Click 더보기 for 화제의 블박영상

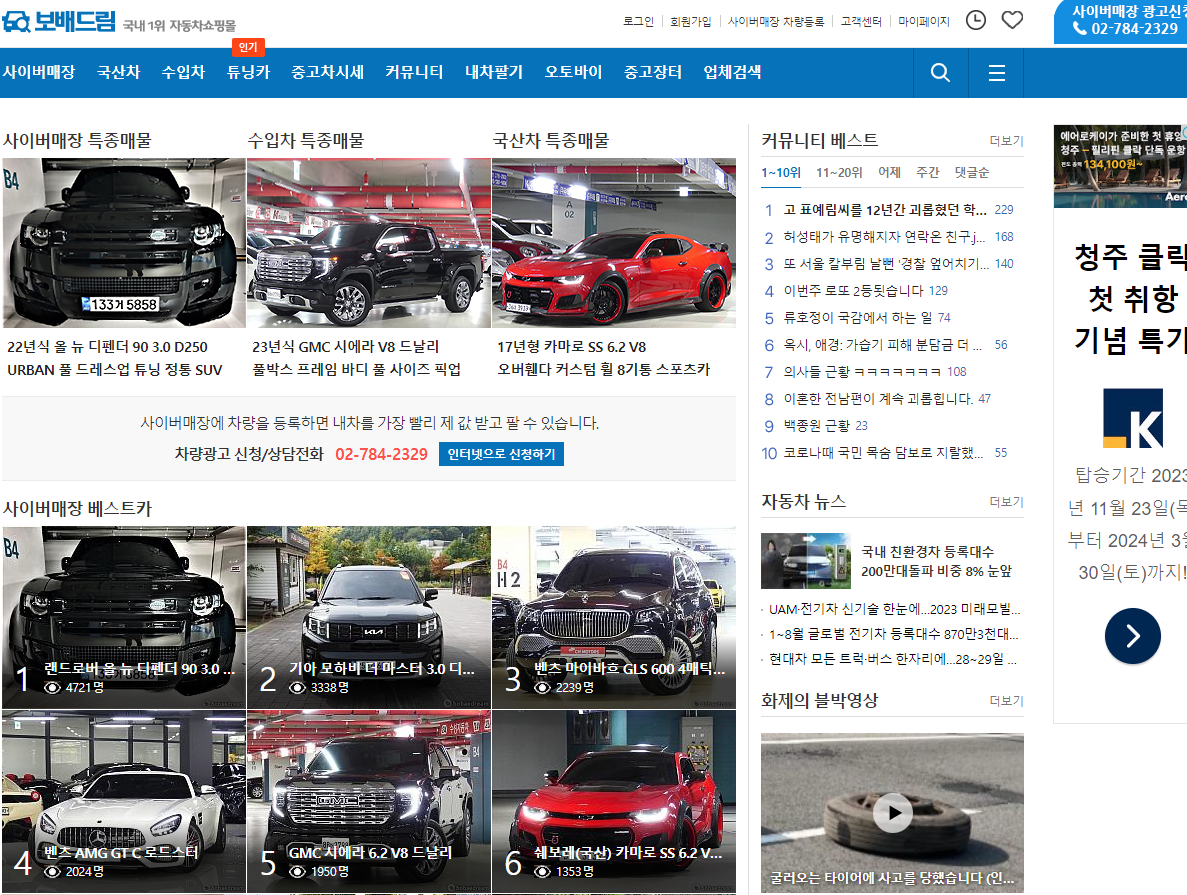[x=1006, y=701]
